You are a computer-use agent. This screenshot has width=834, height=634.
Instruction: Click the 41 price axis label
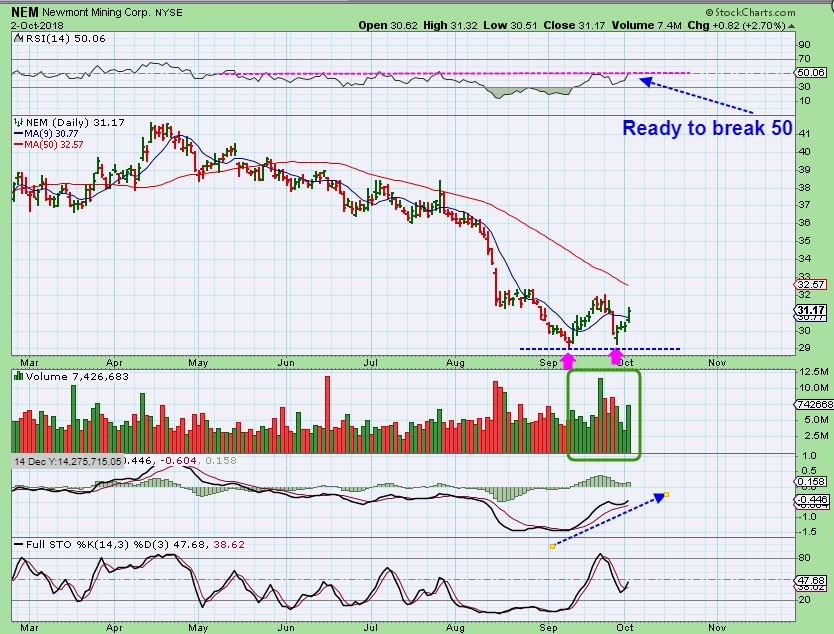coord(805,134)
